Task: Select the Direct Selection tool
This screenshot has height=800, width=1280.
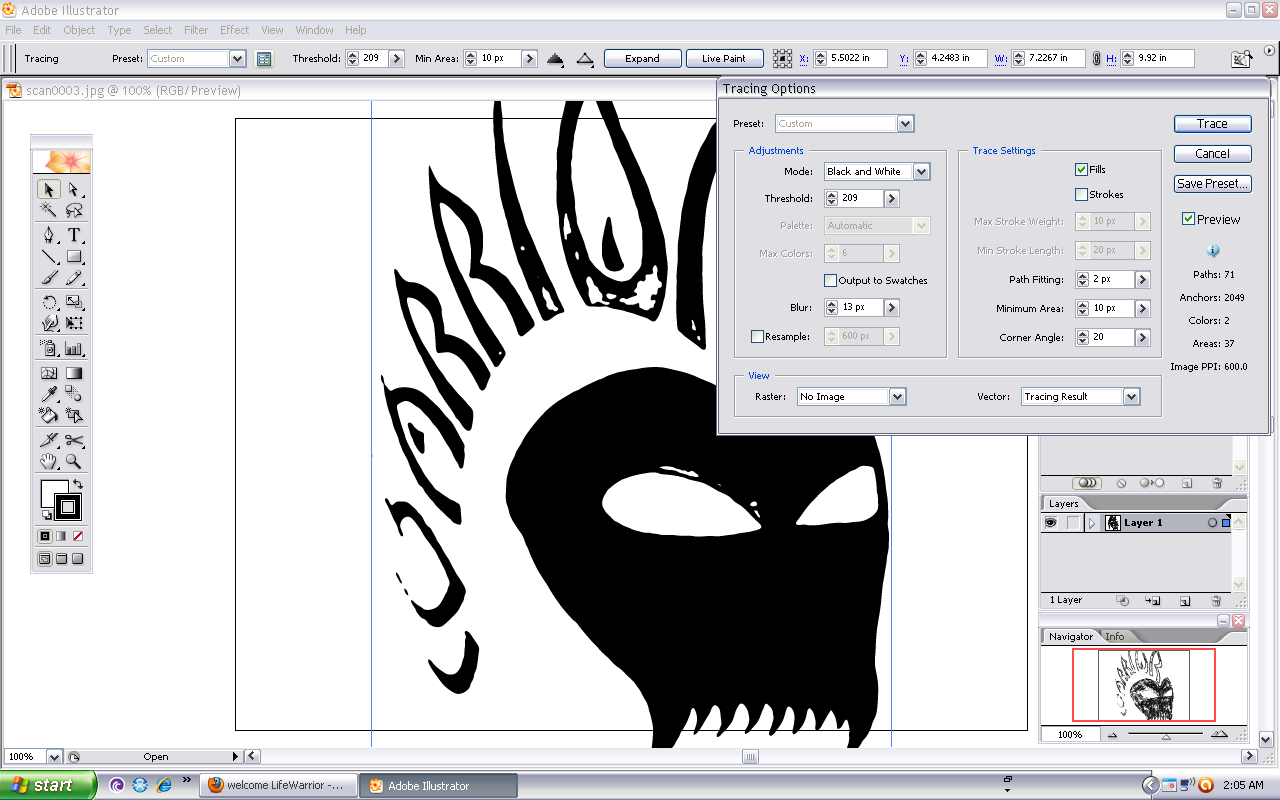Action: 73,189
